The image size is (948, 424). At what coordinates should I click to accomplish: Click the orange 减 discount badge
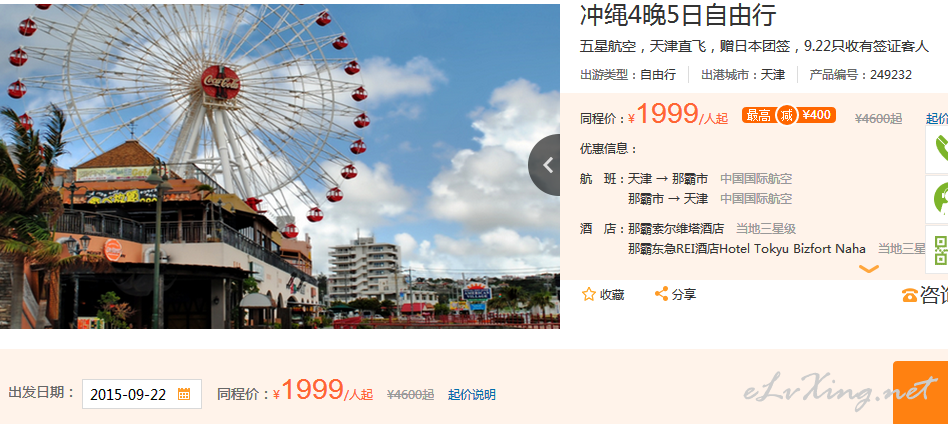coord(787,115)
